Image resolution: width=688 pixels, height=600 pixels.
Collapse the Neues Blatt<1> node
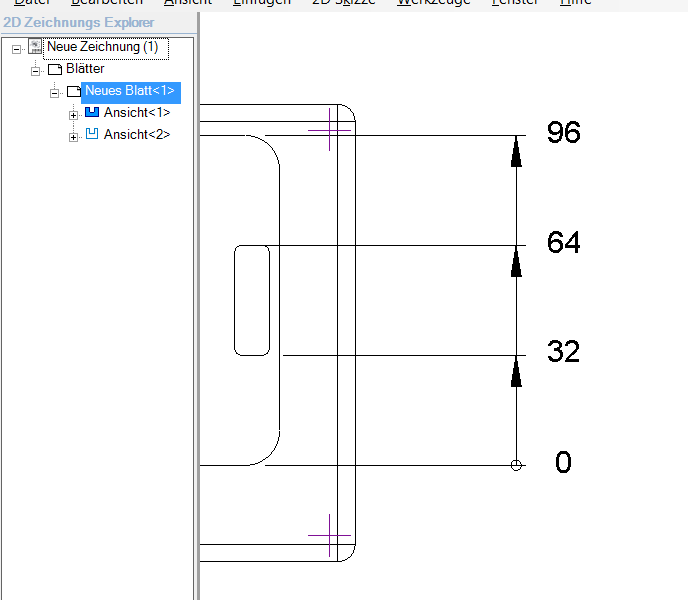click(x=54, y=93)
